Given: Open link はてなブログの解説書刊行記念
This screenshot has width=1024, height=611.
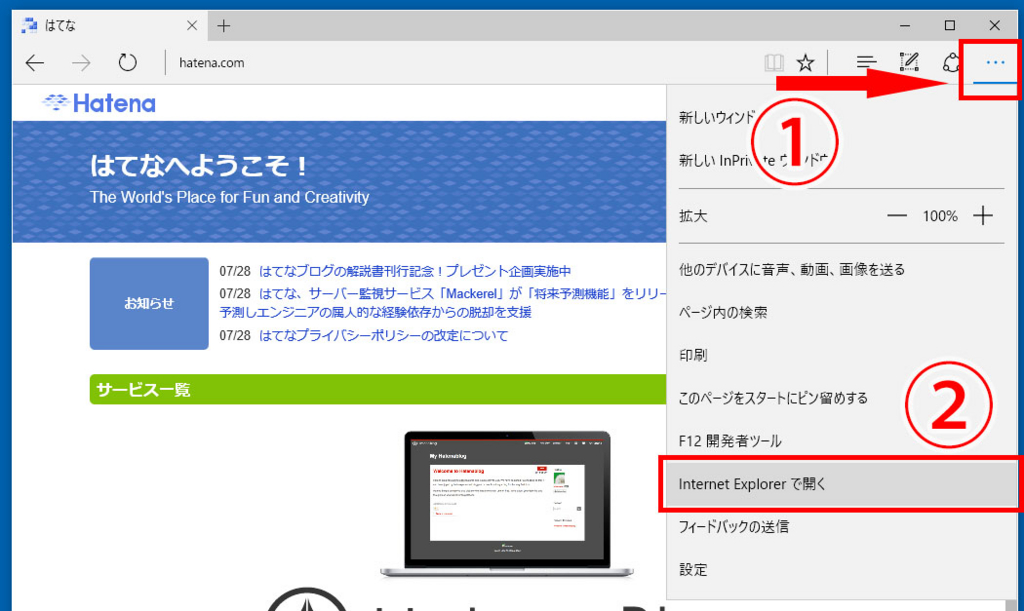Looking at the screenshot, I should (415, 271).
